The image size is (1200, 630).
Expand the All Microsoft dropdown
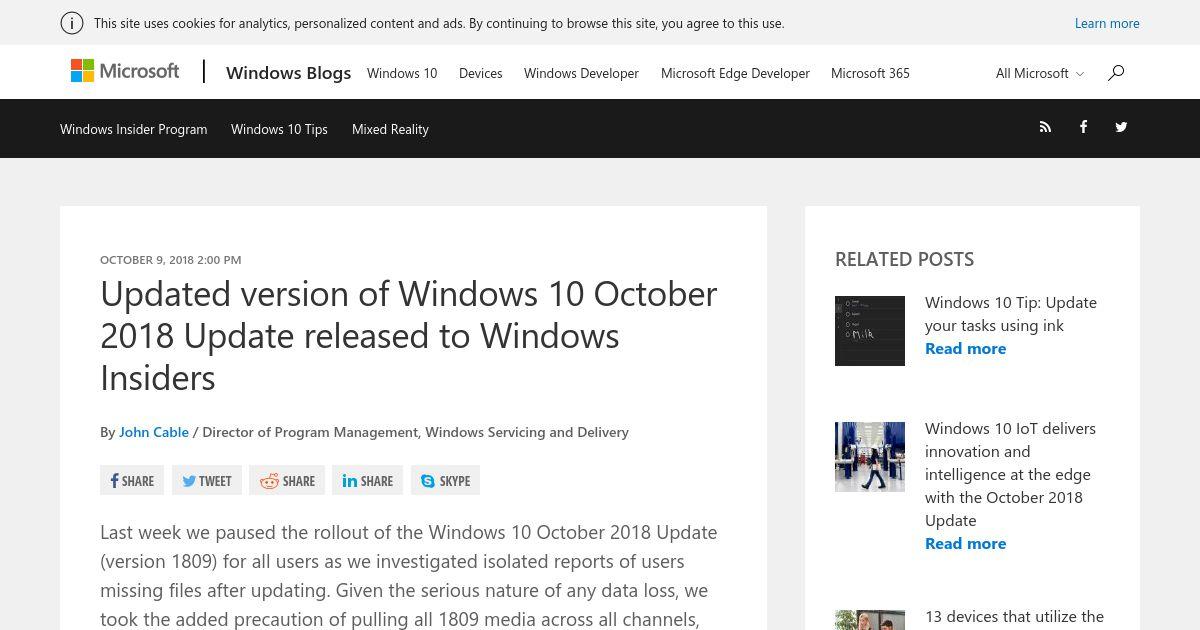(x=1040, y=73)
